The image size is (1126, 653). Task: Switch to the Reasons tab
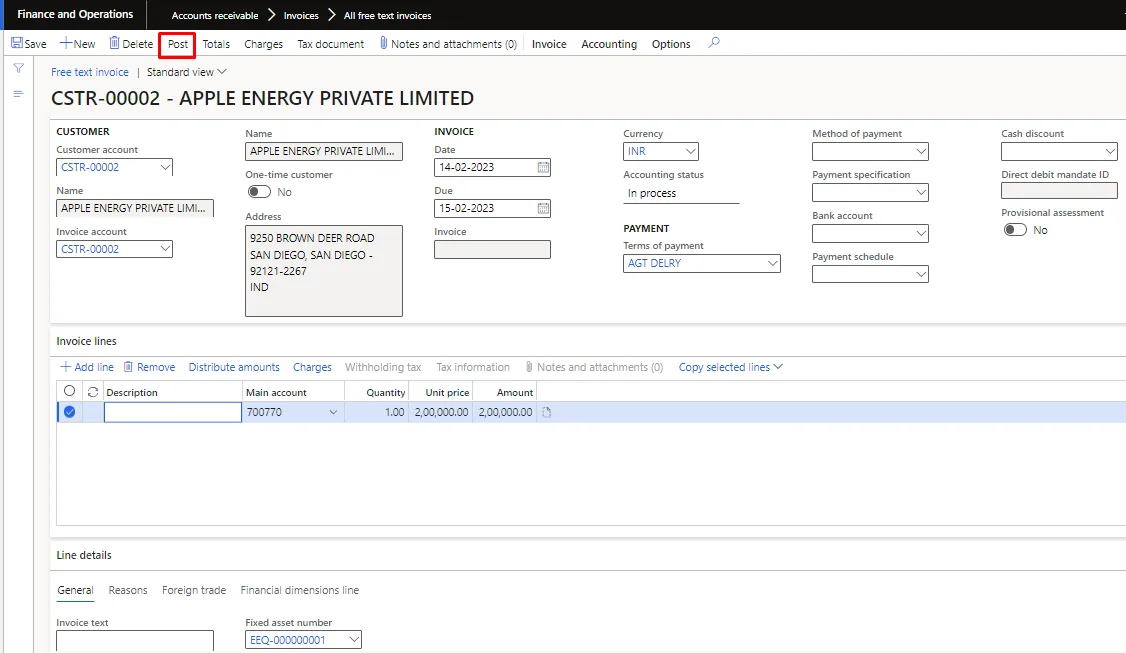(128, 590)
